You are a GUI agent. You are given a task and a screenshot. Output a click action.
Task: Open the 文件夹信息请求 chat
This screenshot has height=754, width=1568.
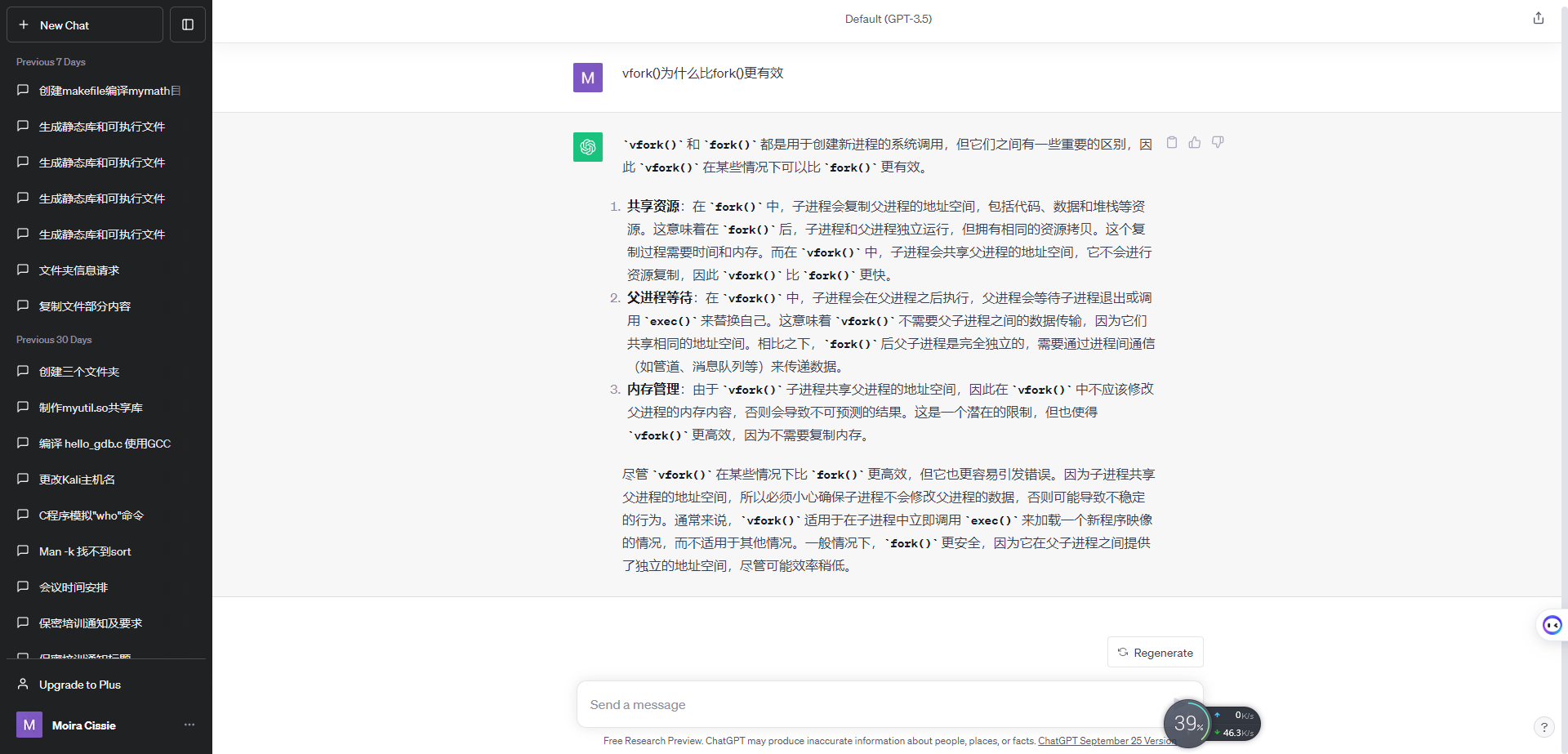pyautogui.click(x=79, y=270)
